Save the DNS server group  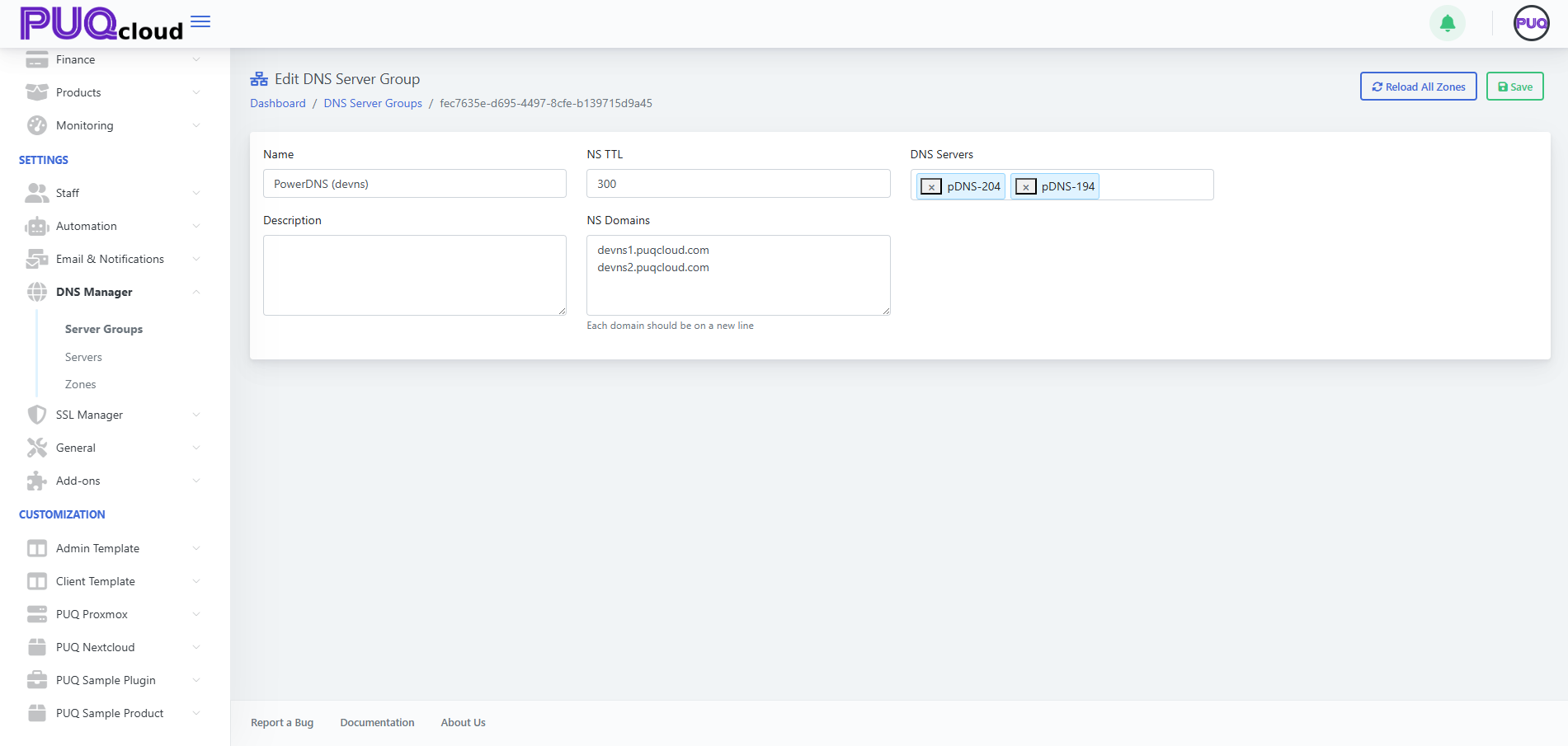(1514, 87)
